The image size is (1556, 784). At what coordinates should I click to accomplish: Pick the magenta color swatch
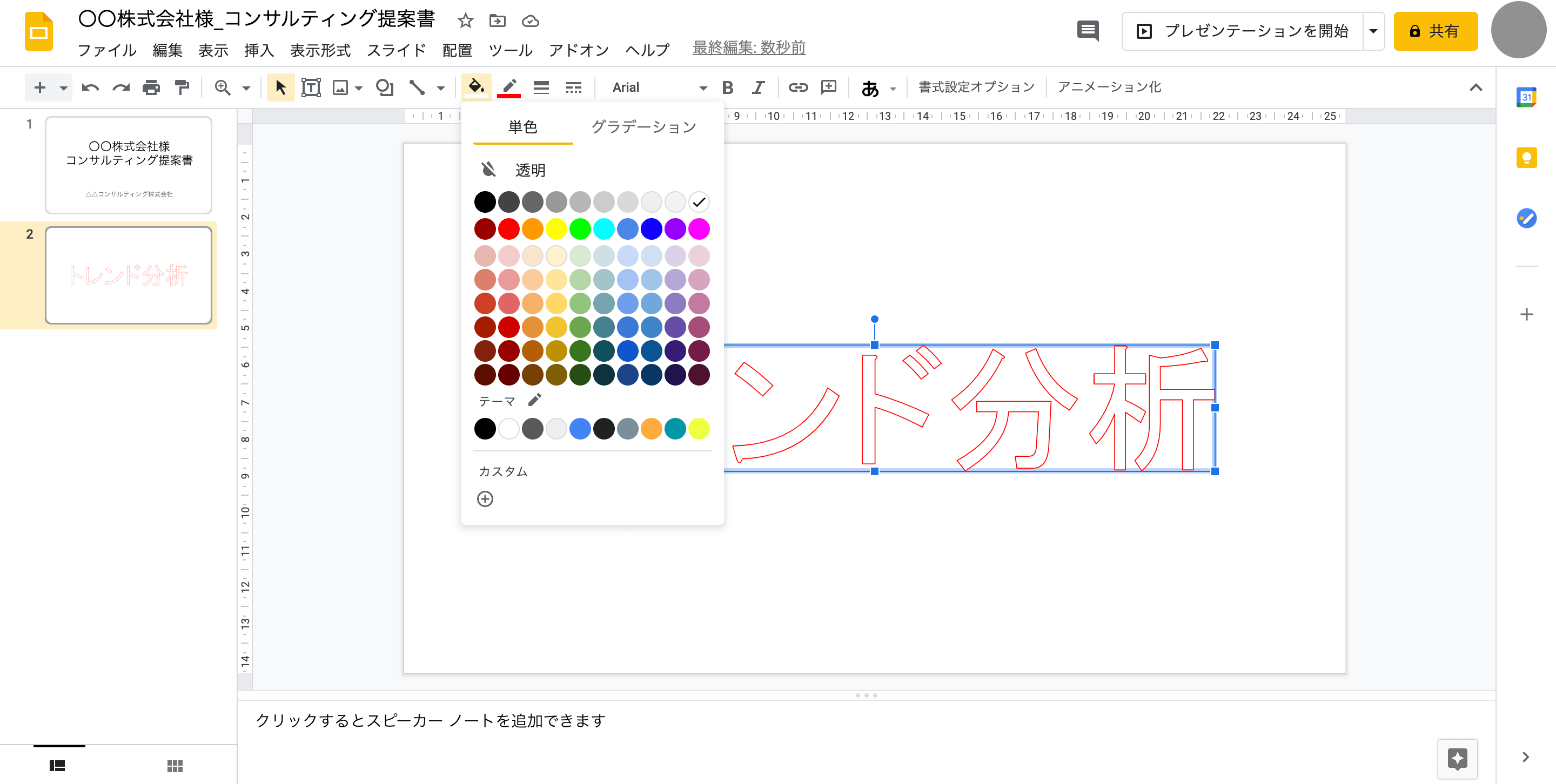click(x=699, y=229)
